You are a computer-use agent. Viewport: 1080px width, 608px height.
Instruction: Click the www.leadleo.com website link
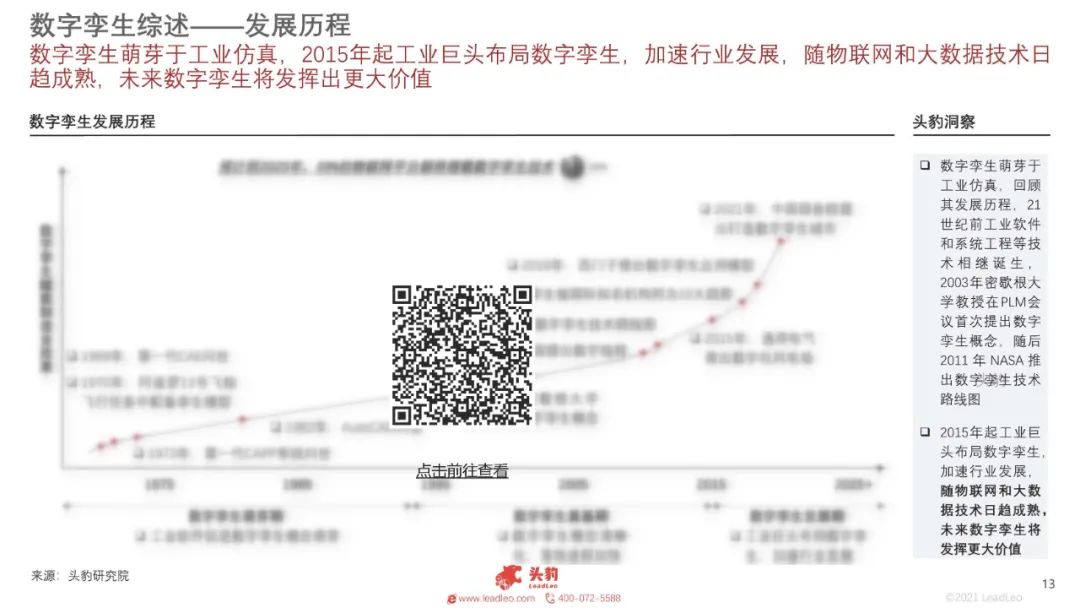click(x=497, y=598)
